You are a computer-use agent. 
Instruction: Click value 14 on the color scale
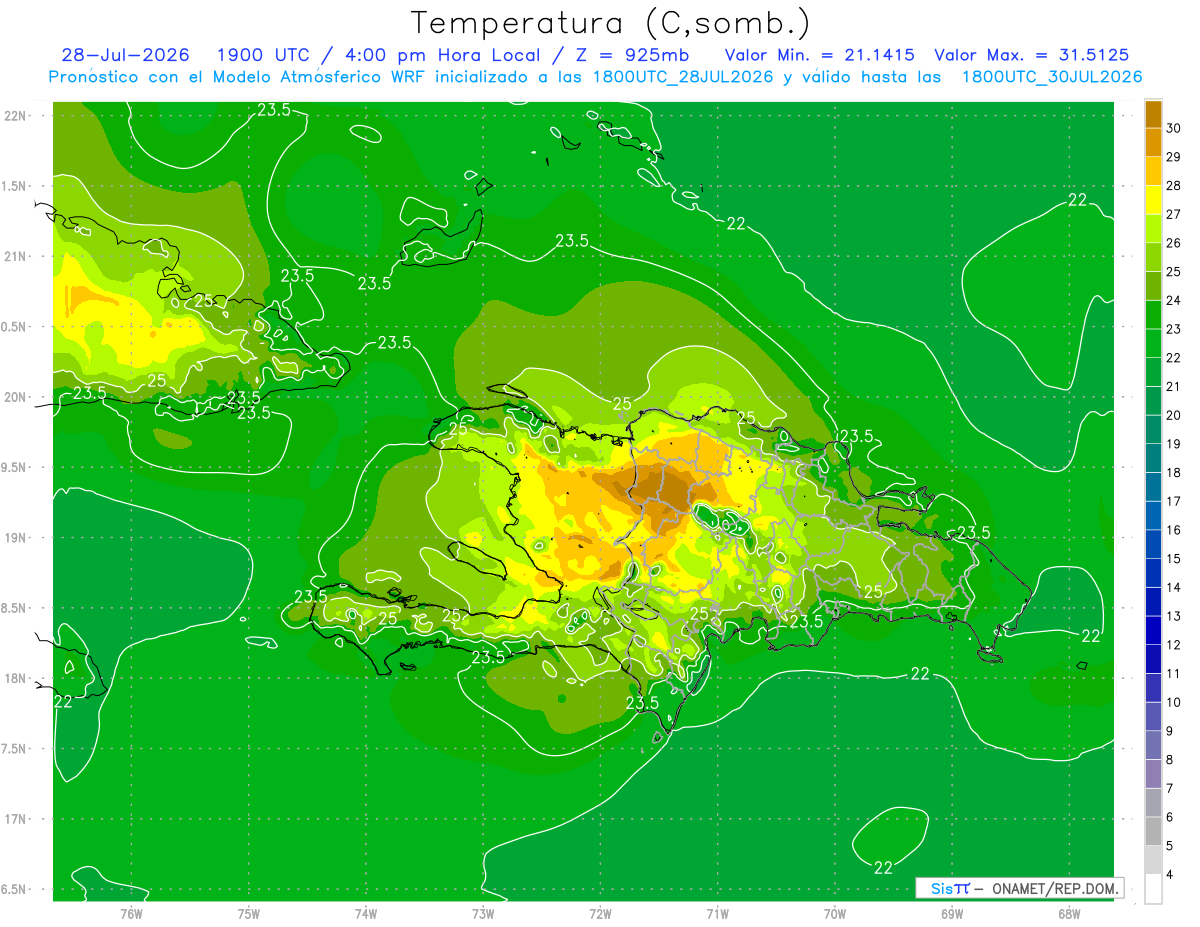click(1174, 587)
